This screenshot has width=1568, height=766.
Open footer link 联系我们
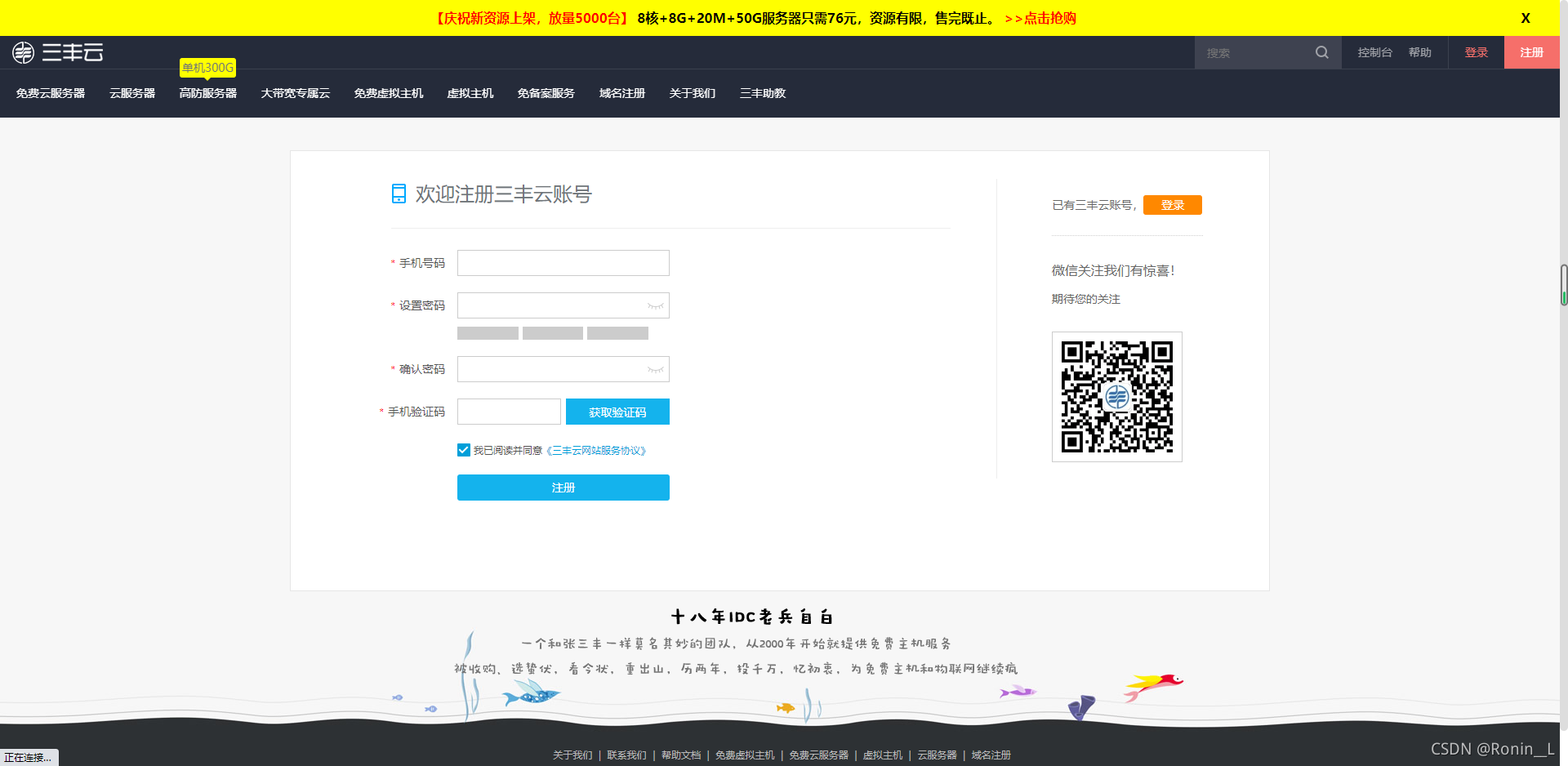pyautogui.click(x=626, y=755)
